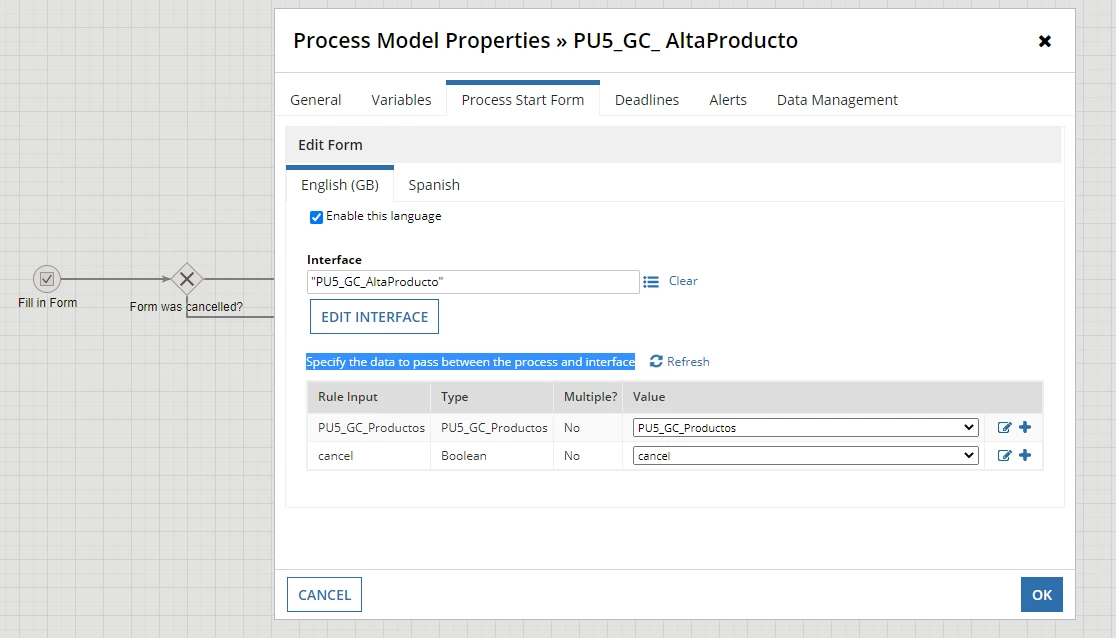
Task: Click the Type column header
Action: pyautogui.click(x=492, y=397)
